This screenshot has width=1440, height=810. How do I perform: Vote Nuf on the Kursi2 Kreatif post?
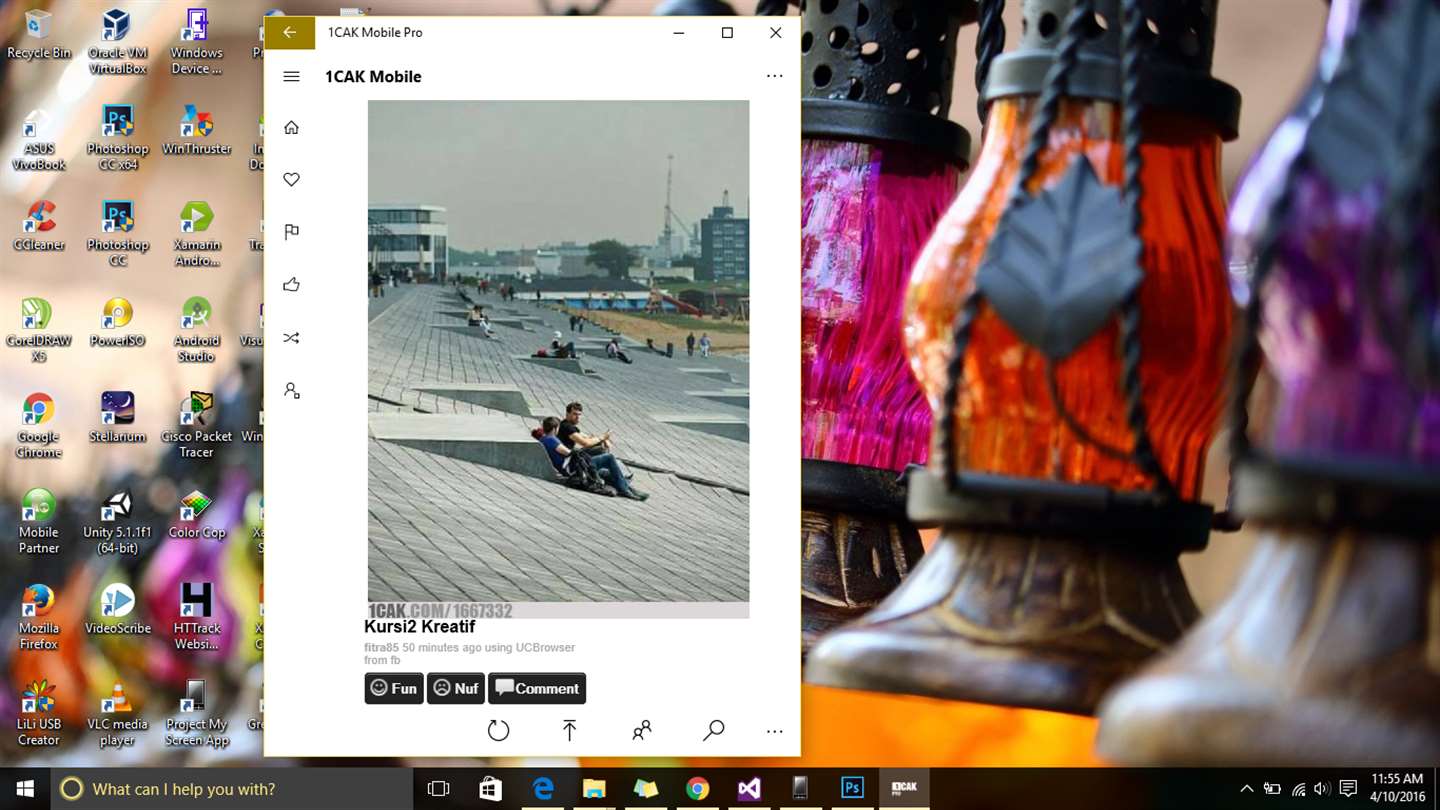click(456, 688)
